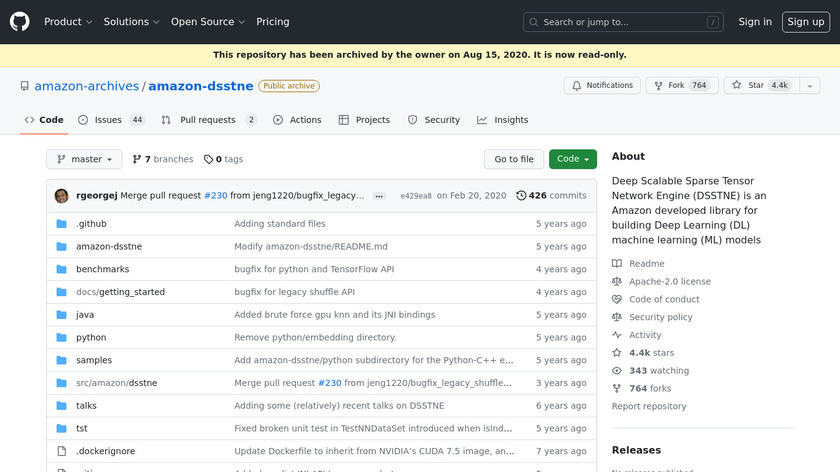Expand commit message ellipsis button
Viewport: 840px width, 472px height.
379,196
